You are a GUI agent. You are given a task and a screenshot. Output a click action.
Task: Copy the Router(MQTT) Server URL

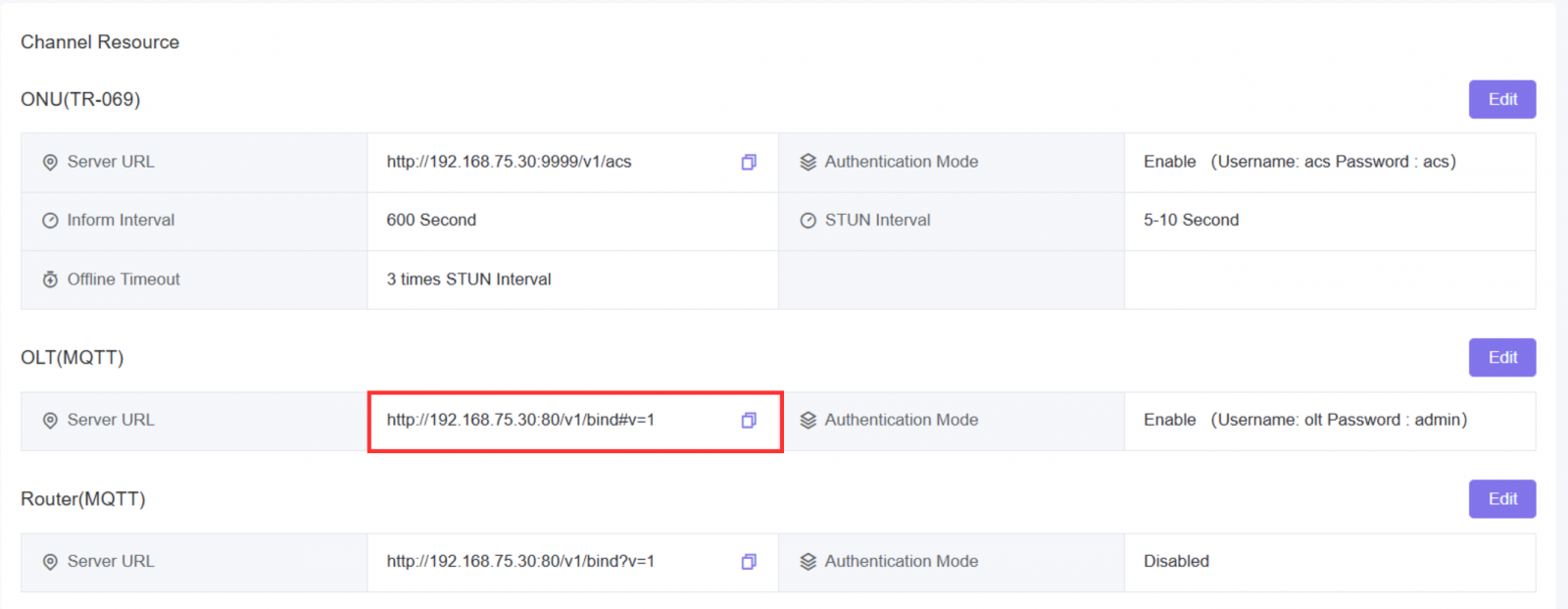[x=749, y=561]
